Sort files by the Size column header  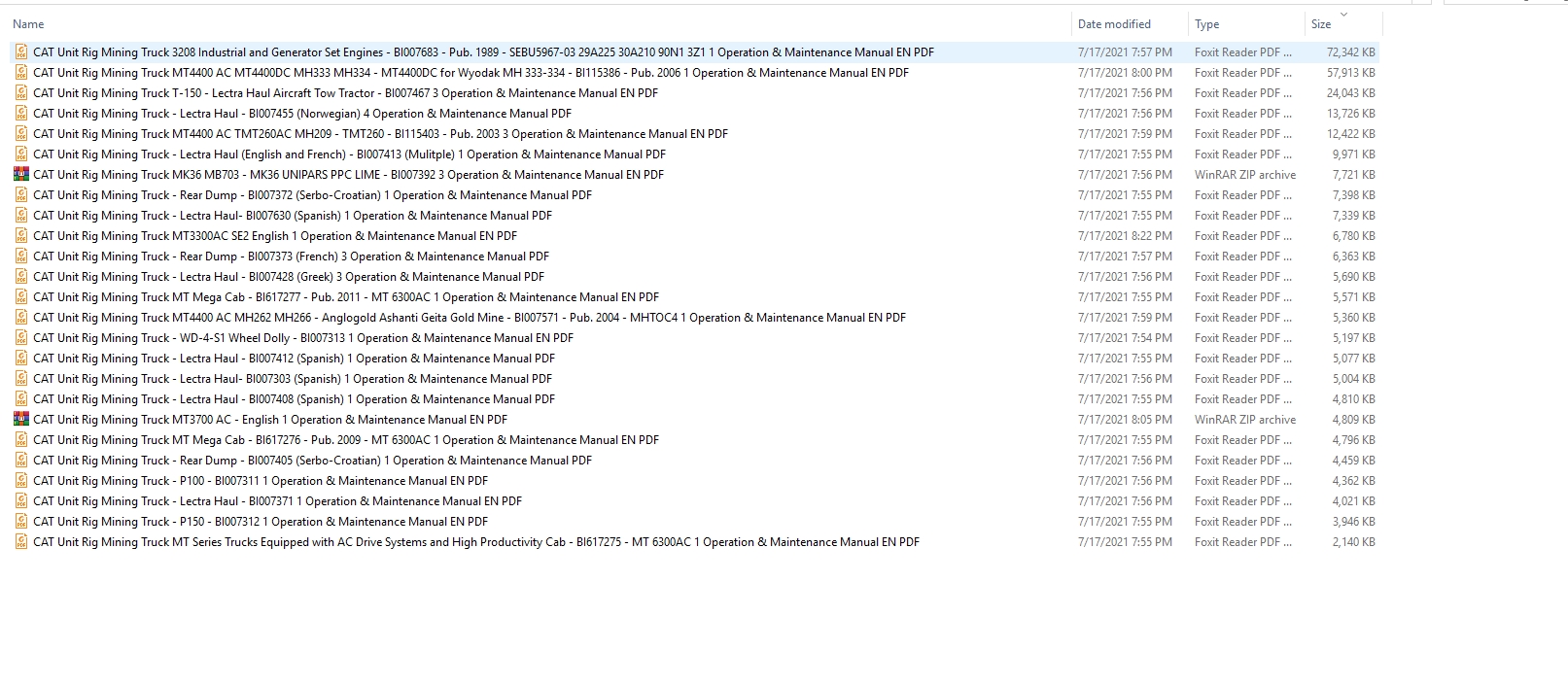[1321, 24]
